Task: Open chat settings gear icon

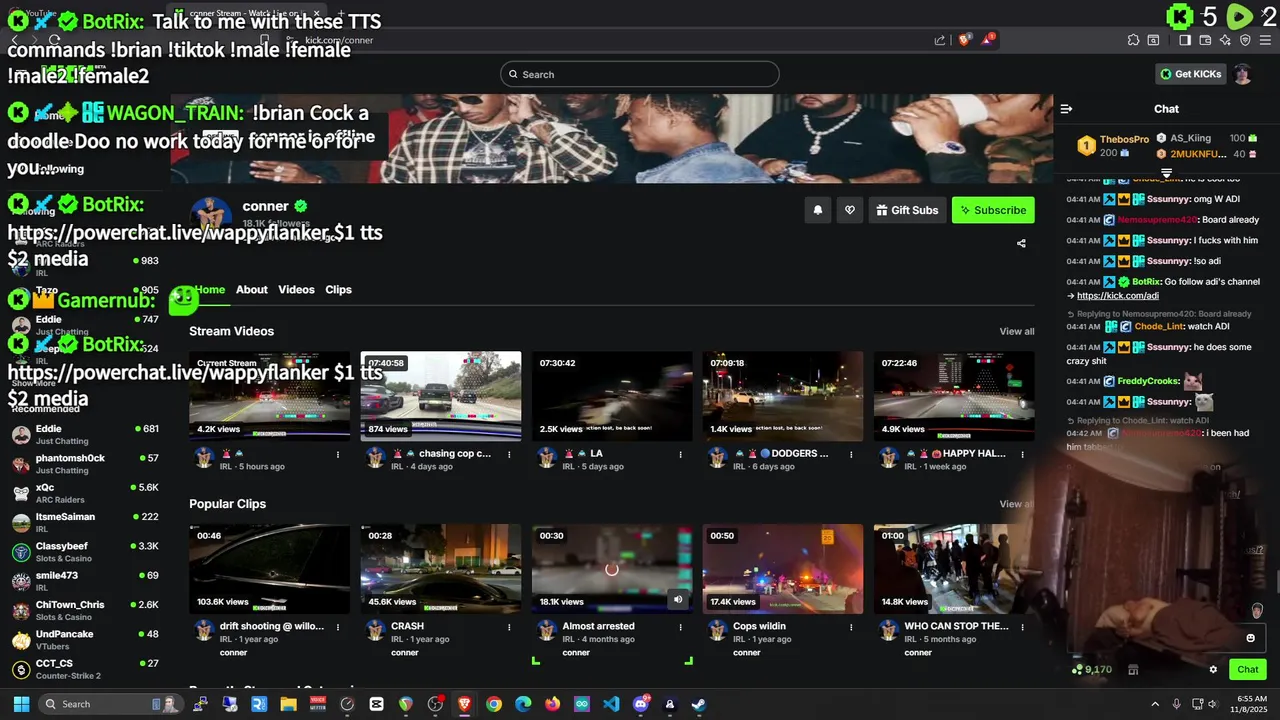Action: (x=1213, y=670)
